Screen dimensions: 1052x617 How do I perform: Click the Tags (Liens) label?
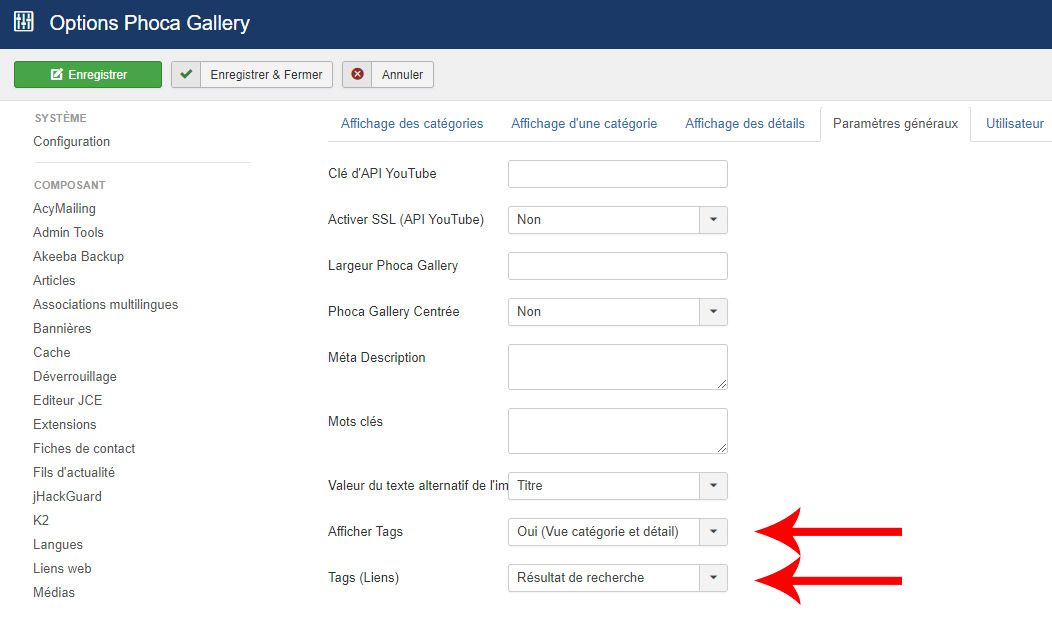pos(363,578)
